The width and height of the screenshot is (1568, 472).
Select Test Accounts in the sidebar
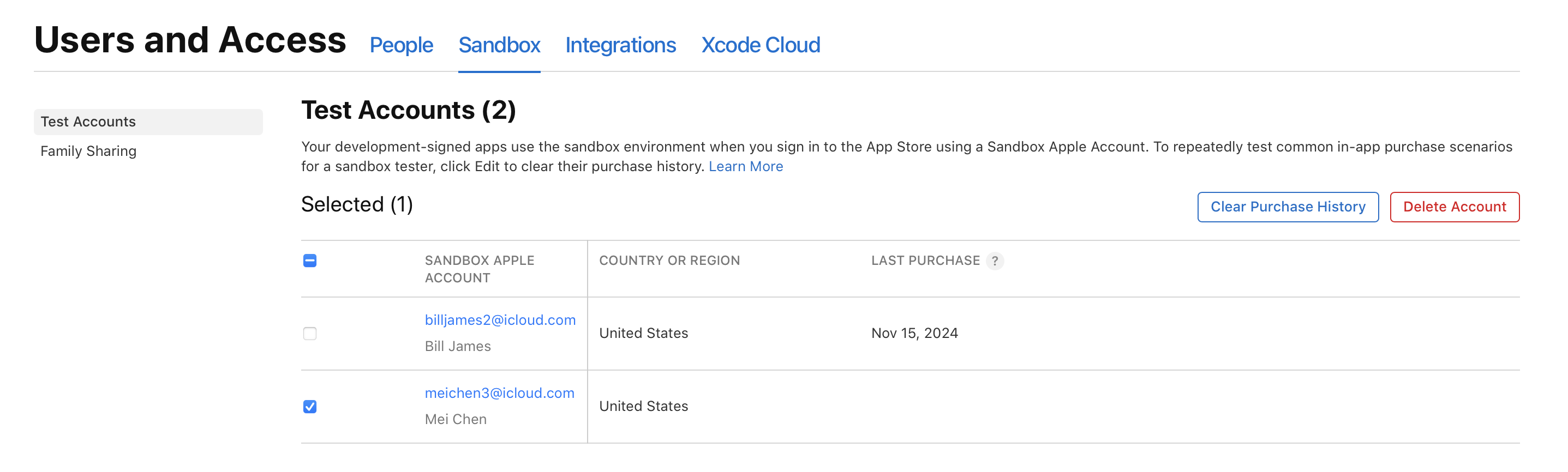point(88,122)
